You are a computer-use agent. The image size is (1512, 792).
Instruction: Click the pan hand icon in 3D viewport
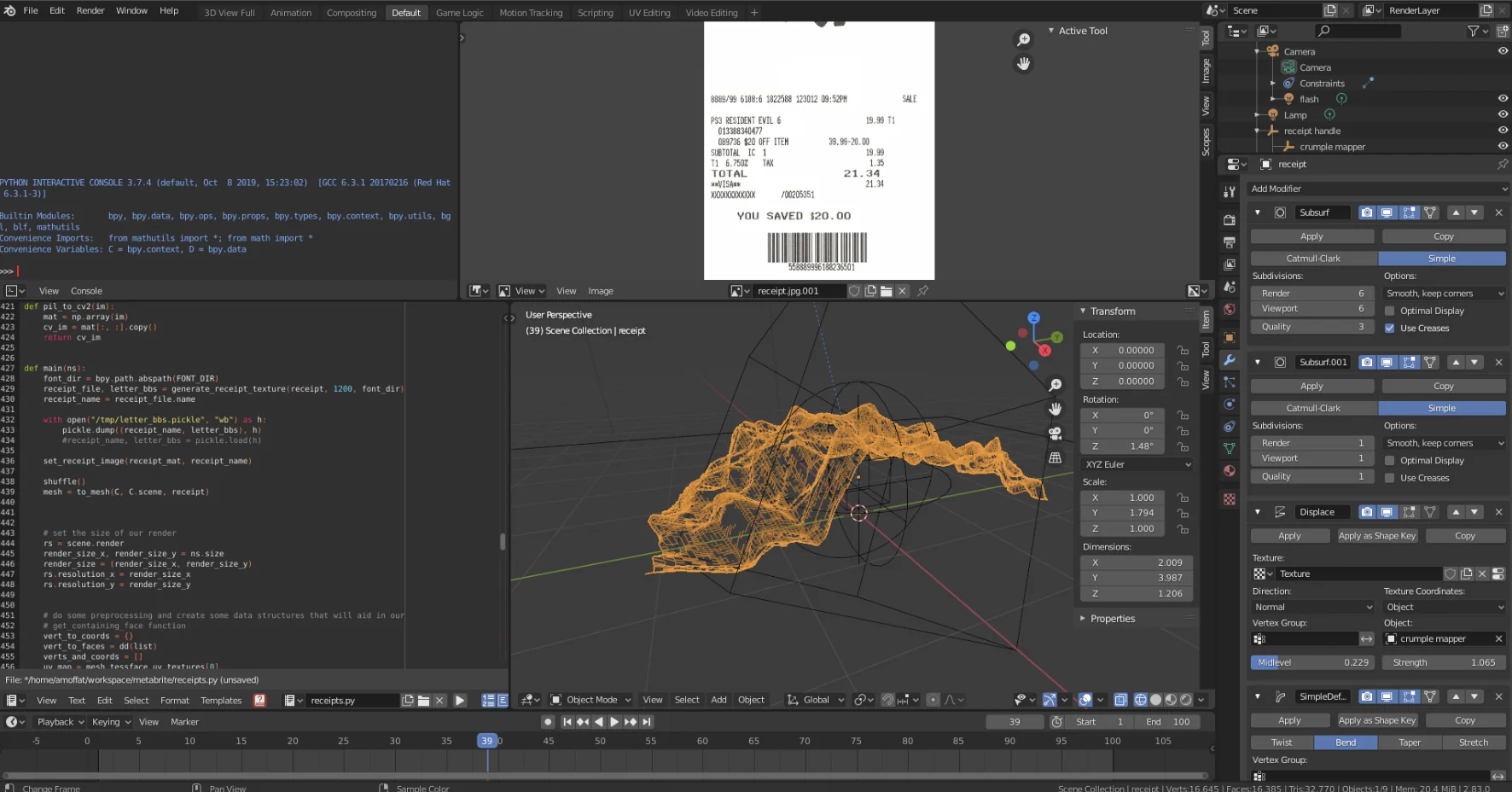[1055, 409]
